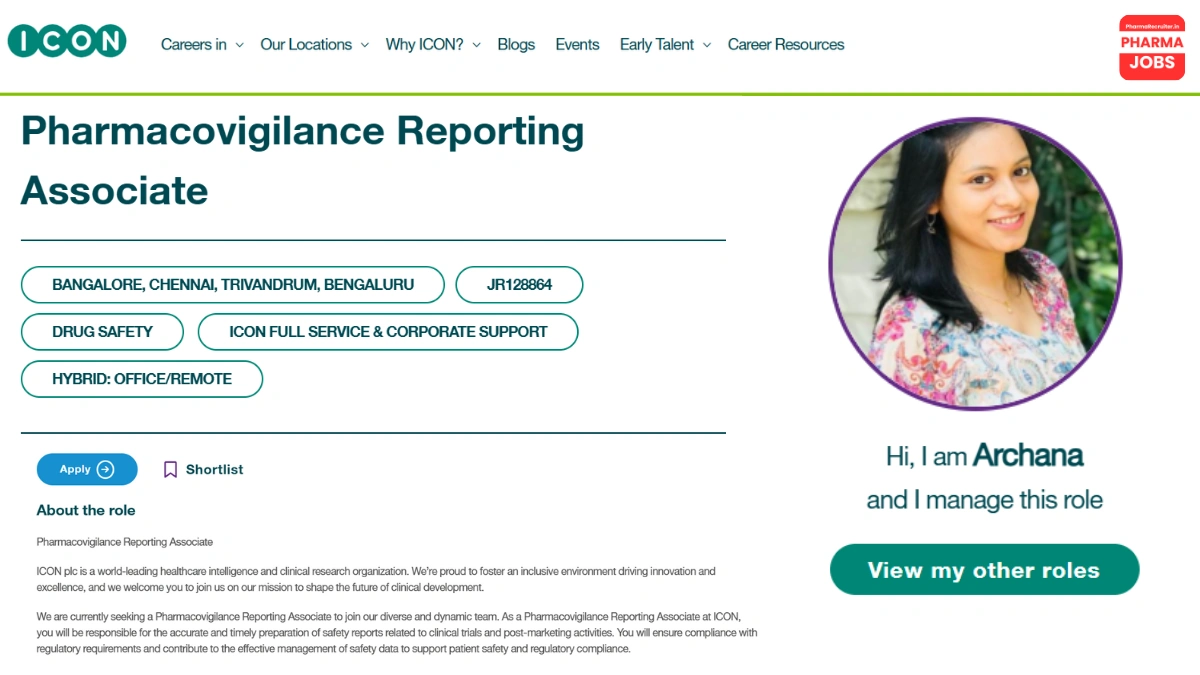This screenshot has width=1200, height=675.
Task: Open the Pharma Jobs badge
Action: click(x=1152, y=48)
